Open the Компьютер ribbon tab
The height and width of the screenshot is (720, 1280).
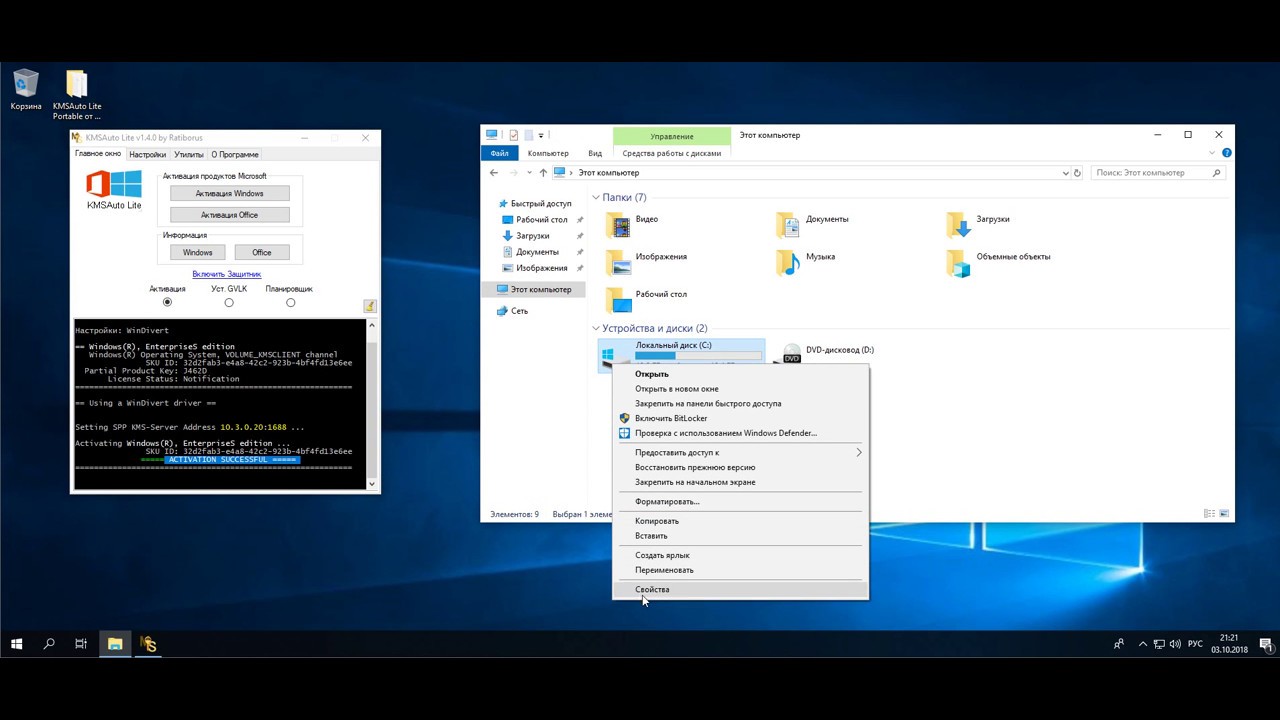coord(548,153)
